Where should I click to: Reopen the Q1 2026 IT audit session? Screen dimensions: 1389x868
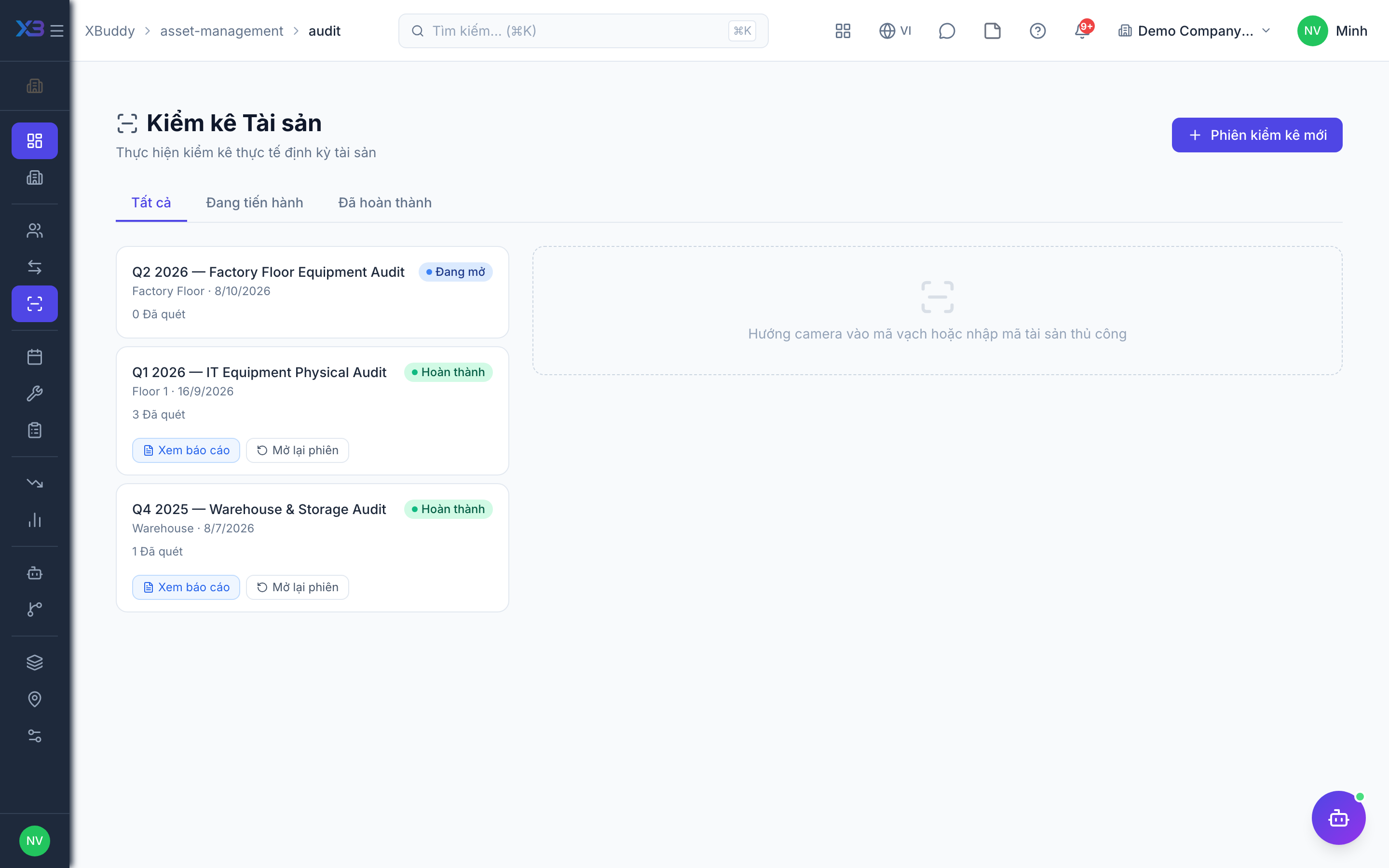click(x=297, y=450)
